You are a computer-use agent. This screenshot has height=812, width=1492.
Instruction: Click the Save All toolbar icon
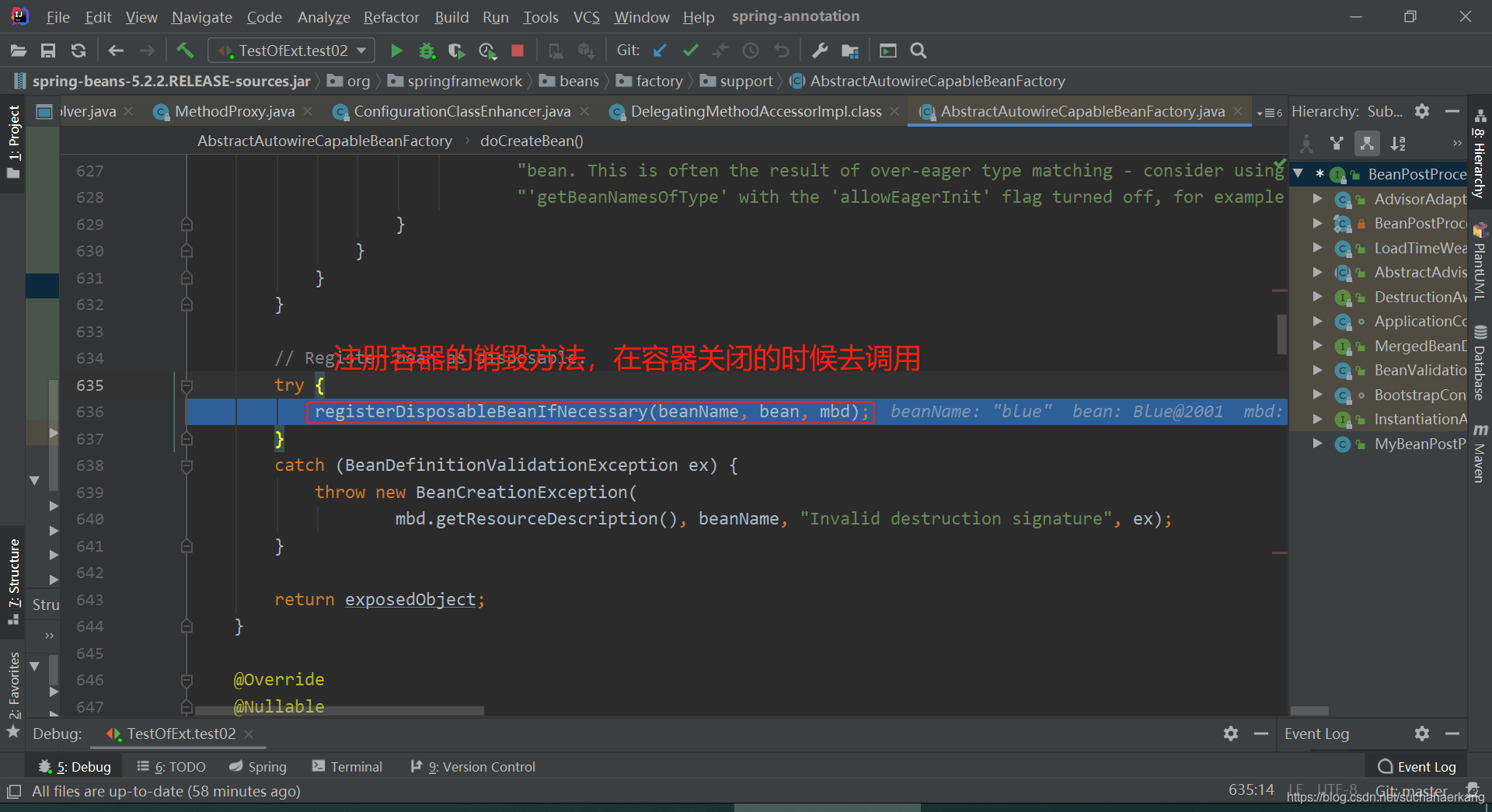(x=48, y=51)
